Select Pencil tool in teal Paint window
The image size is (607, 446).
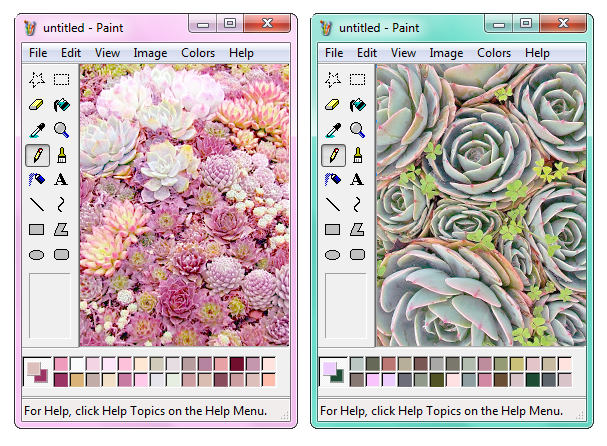[333, 156]
